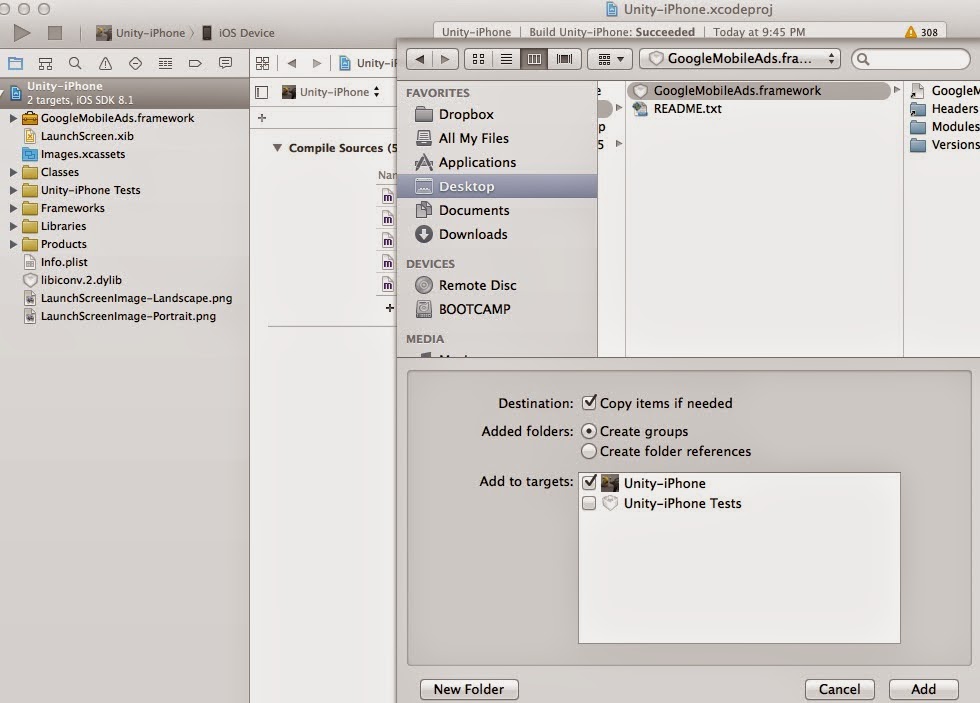Add a compile source with plus button
980x703 pixels.
[x=389, y=307]
